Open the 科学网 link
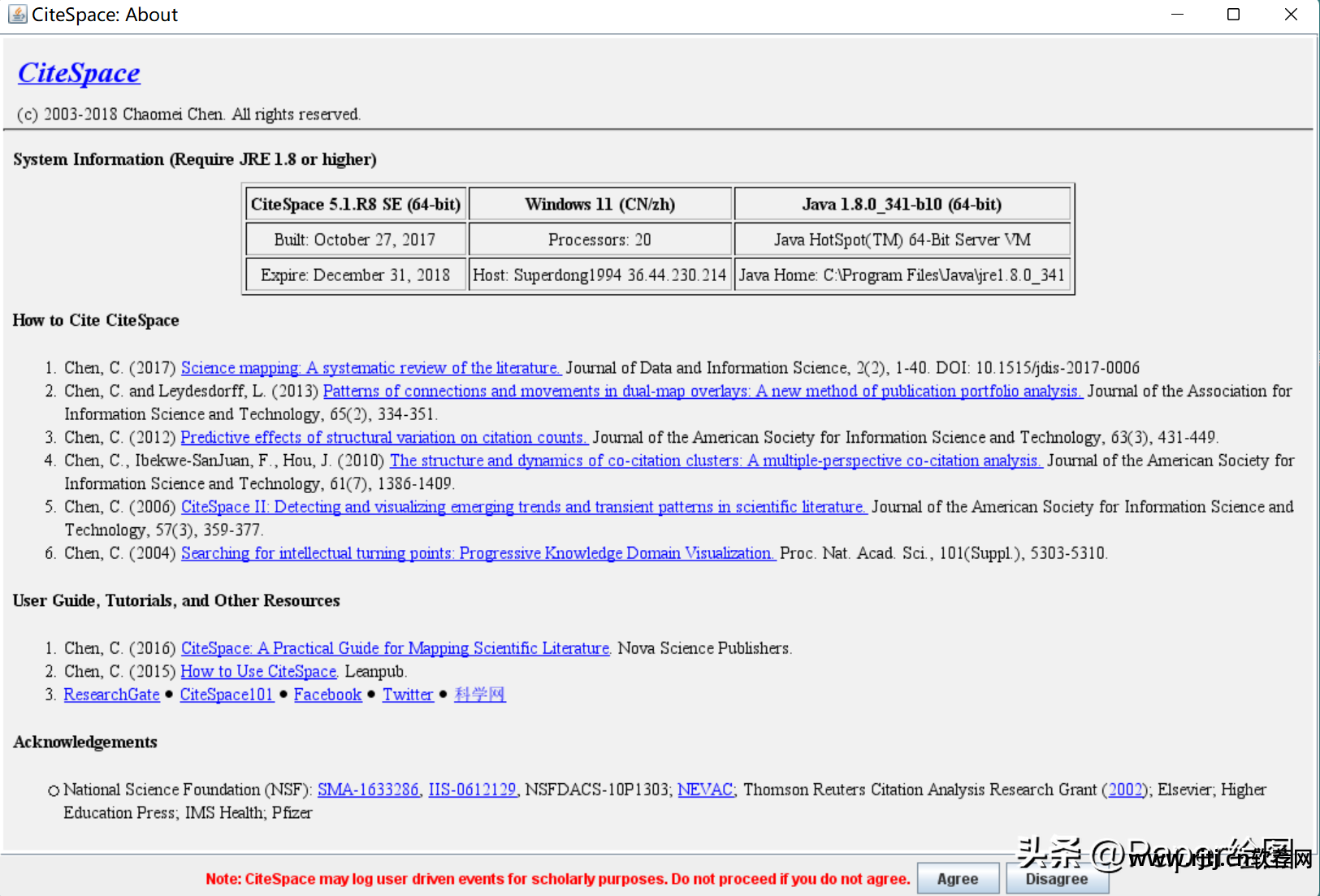This screenshot has width=1320, height=896. point(480,695)
